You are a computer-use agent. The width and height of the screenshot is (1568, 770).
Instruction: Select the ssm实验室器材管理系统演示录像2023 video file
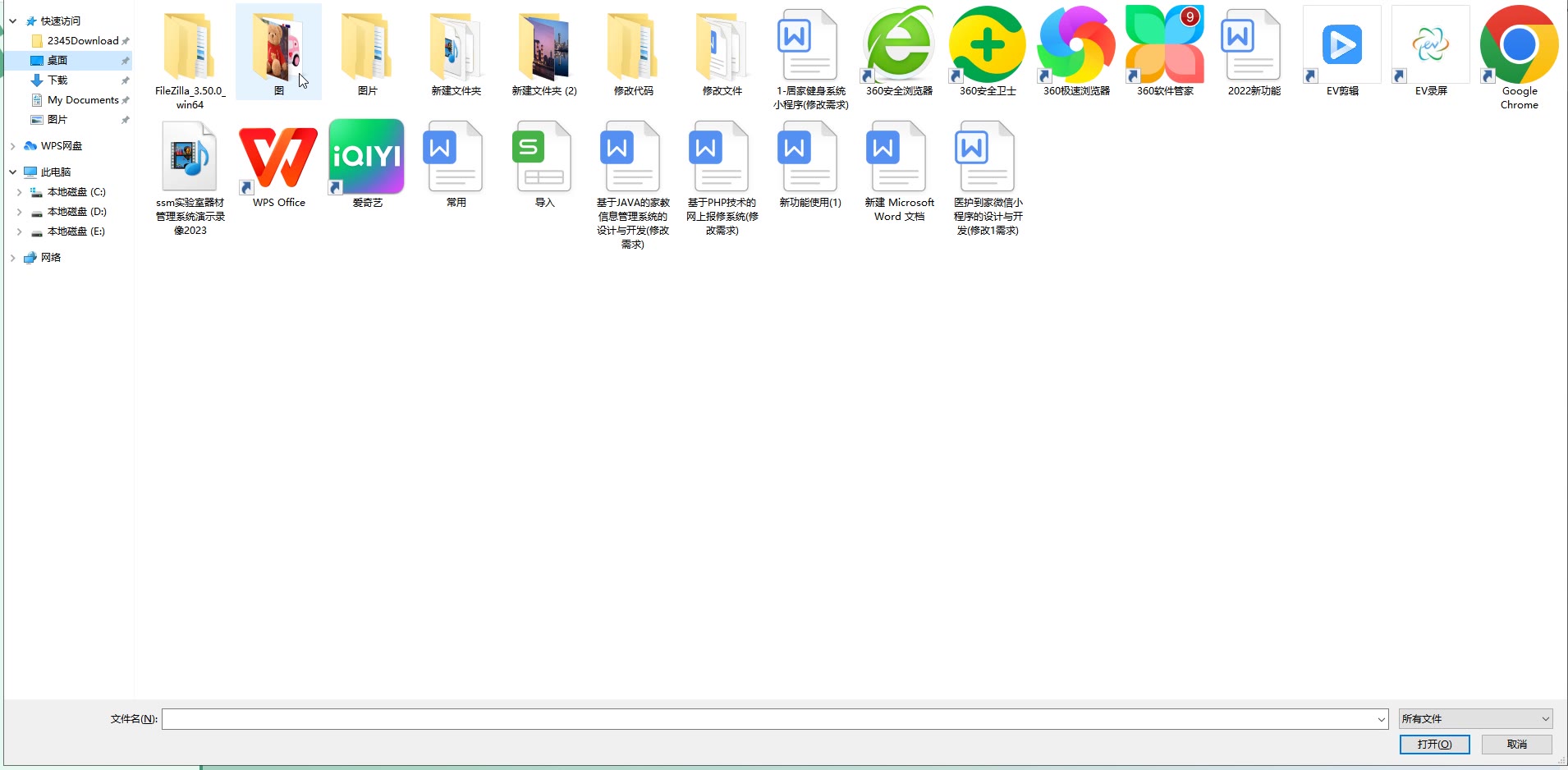pyautogui.click(x=190, y=178)
